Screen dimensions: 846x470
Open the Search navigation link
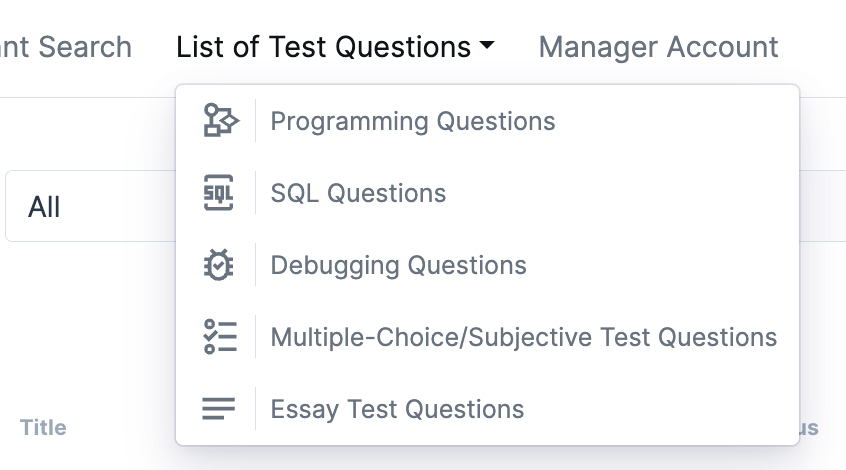click(x=65, y=47)
